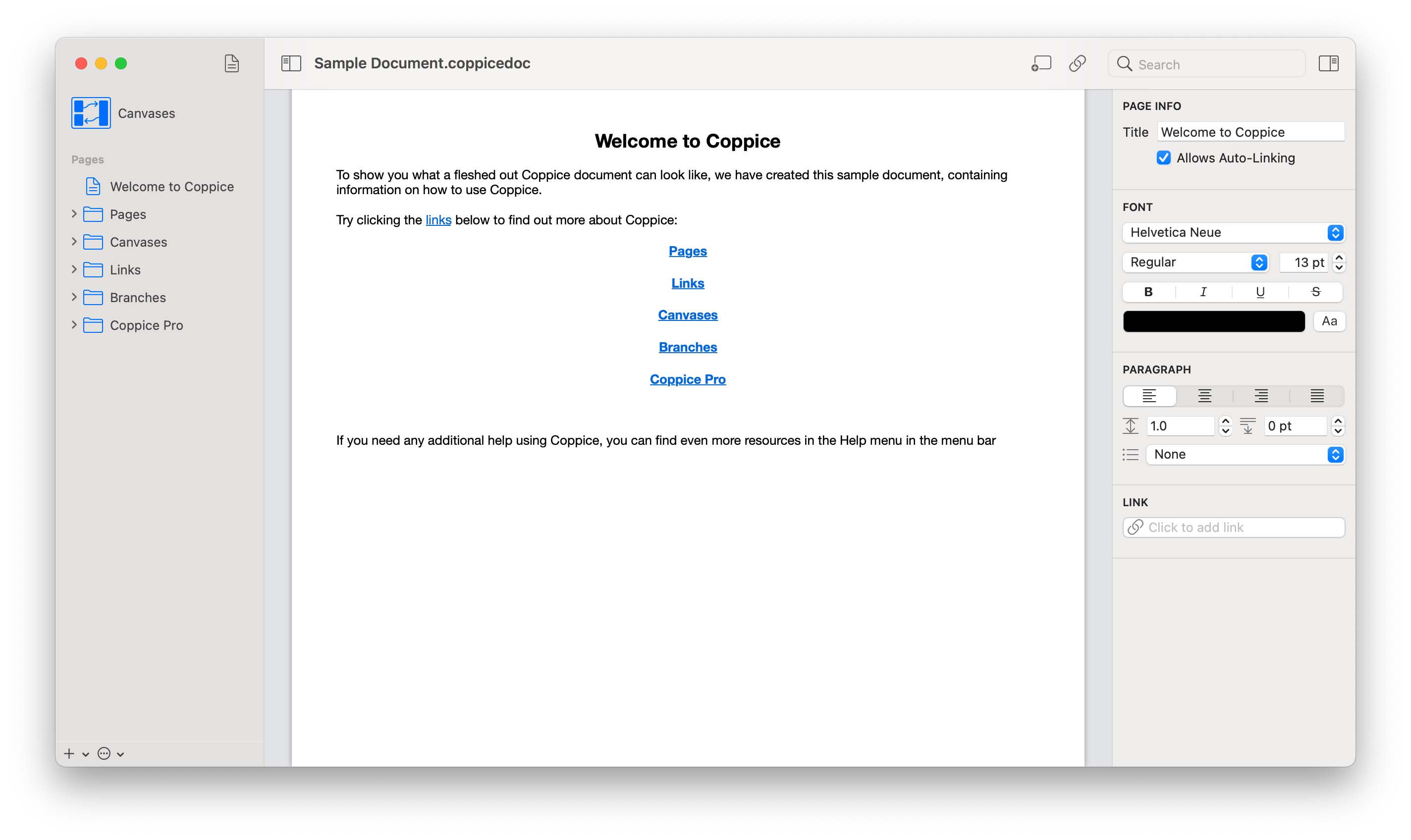This screenshot has height=840, width=1411.
Task: Click the ellipsis action icon at sidebar bottom
Action: point(104,753)
